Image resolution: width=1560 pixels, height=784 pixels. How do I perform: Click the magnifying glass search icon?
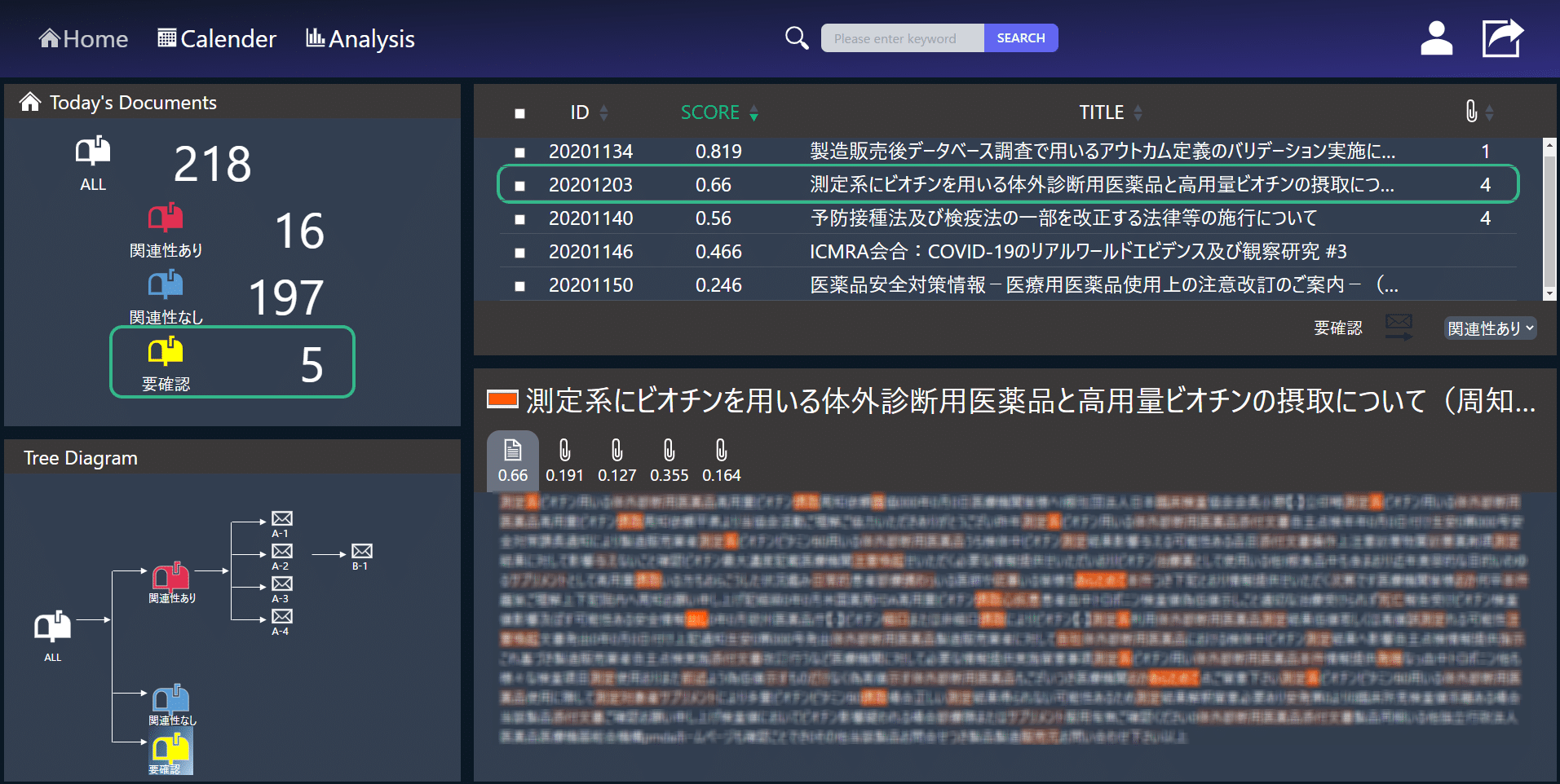[797, 38]
